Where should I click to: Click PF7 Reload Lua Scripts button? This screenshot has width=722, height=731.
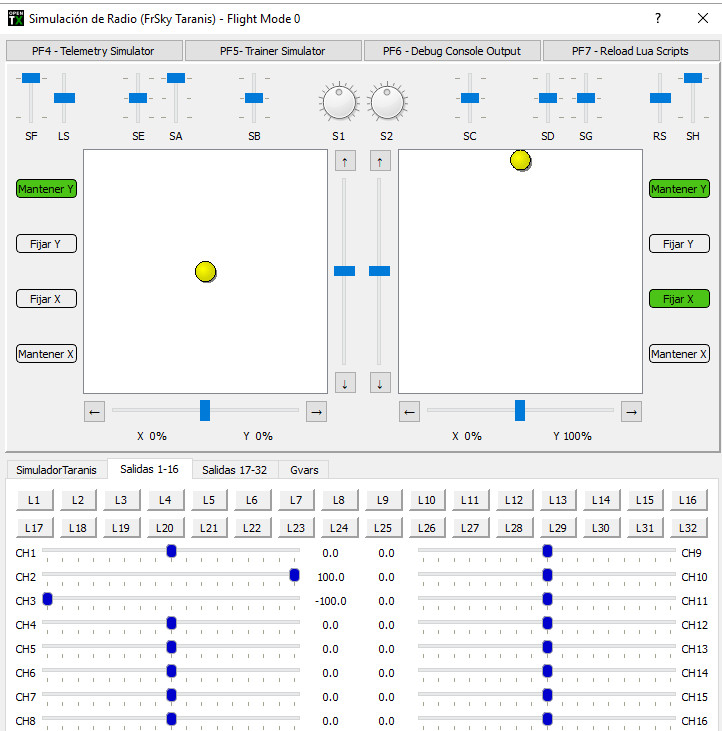pos(629,51)
